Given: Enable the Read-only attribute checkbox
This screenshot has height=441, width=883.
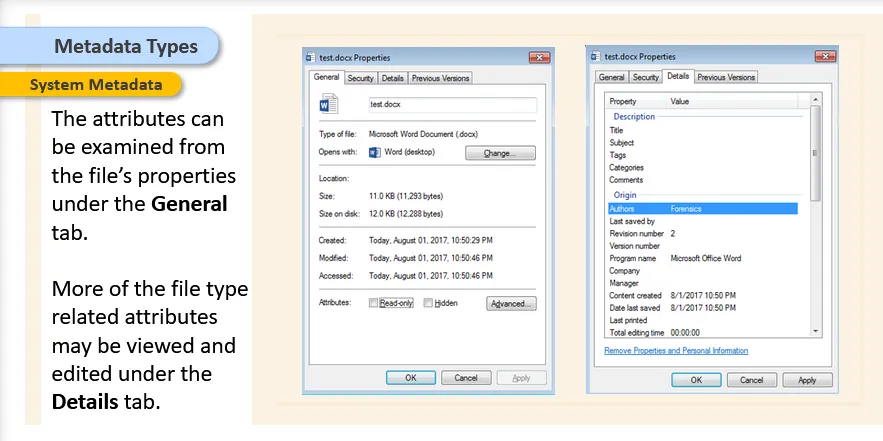Looking at the screenshot, I should pos(374,303).
